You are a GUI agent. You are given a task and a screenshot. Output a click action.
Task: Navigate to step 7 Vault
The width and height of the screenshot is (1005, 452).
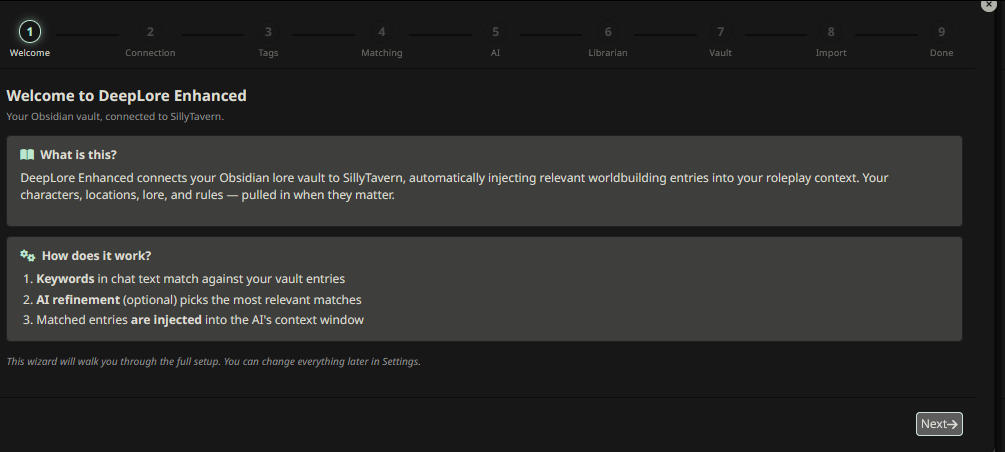pyautogui.click(x=720, y=32)
